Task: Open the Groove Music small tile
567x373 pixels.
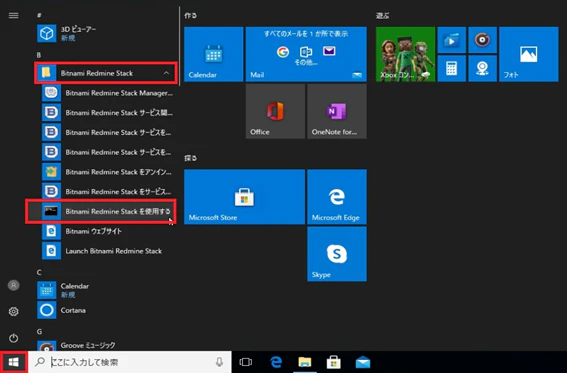Action: (482, 40)
